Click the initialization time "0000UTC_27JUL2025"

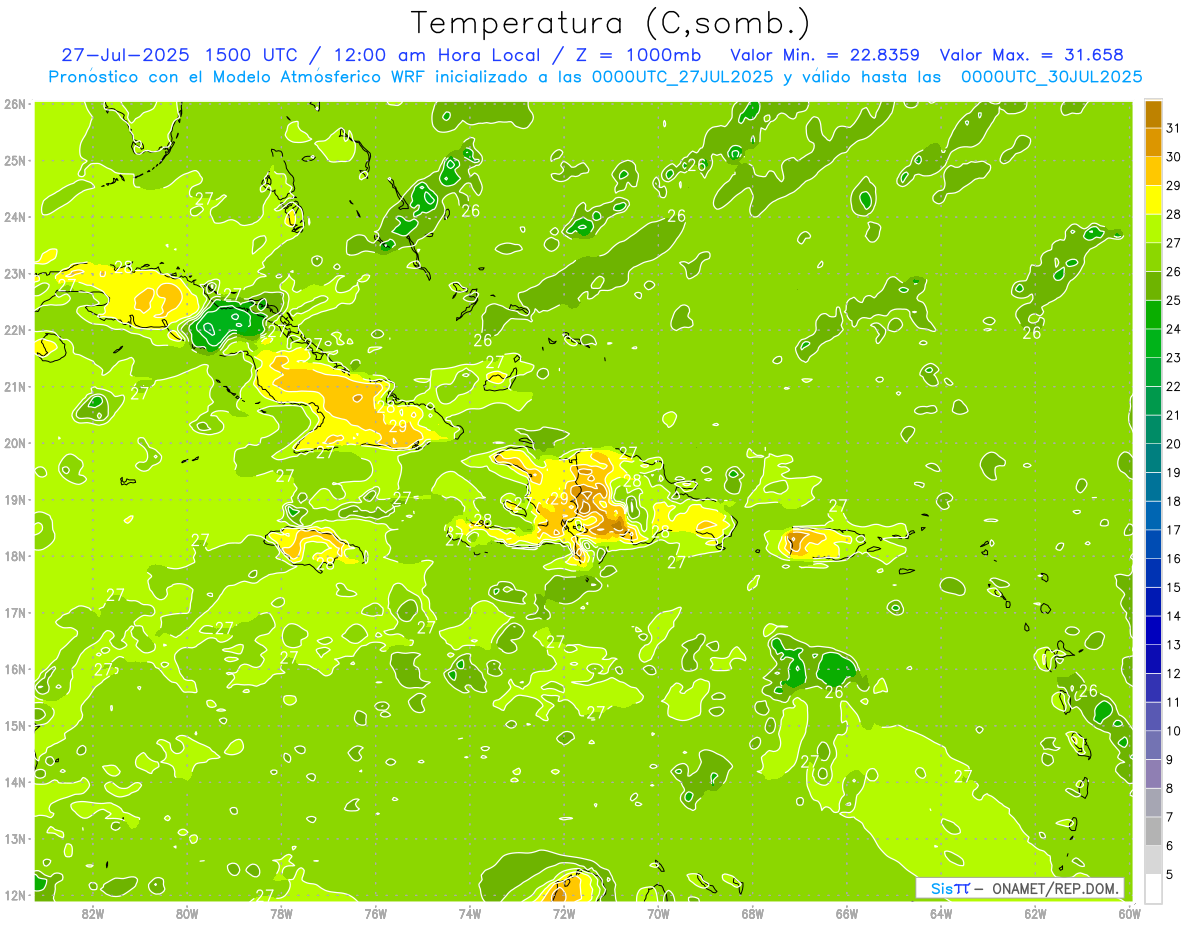[682, 76]
